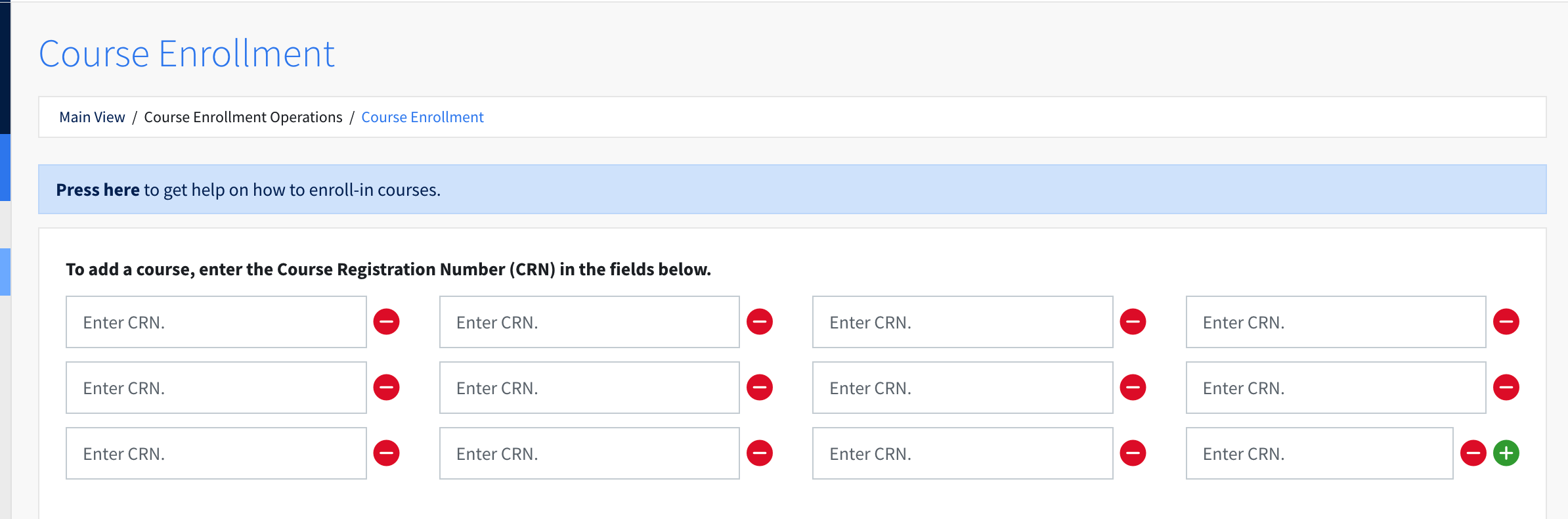Add a new CRN field with the green plus
1568x519 pixels.
coord(1505,453)
